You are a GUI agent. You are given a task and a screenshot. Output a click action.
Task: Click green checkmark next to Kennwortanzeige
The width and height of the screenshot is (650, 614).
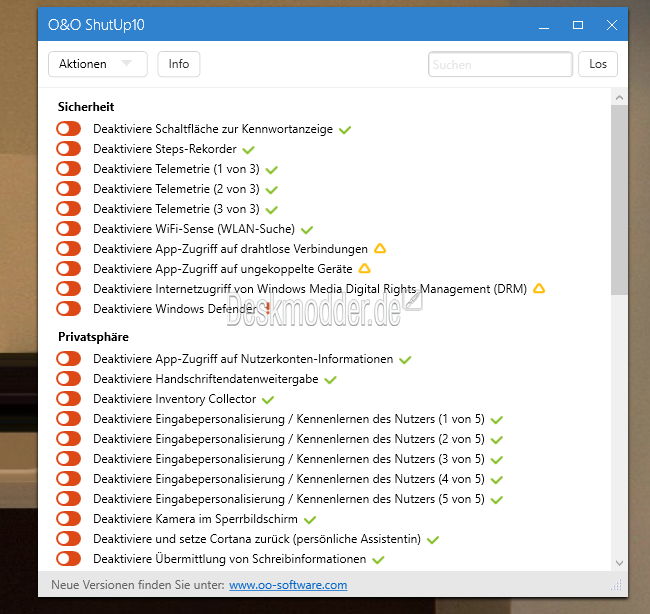345,130
